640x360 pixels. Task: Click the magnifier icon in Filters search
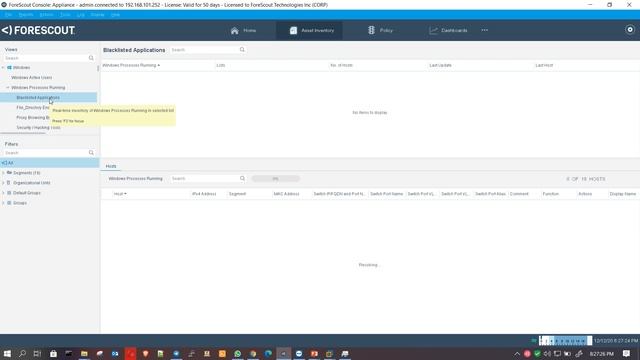pos(91,153)
